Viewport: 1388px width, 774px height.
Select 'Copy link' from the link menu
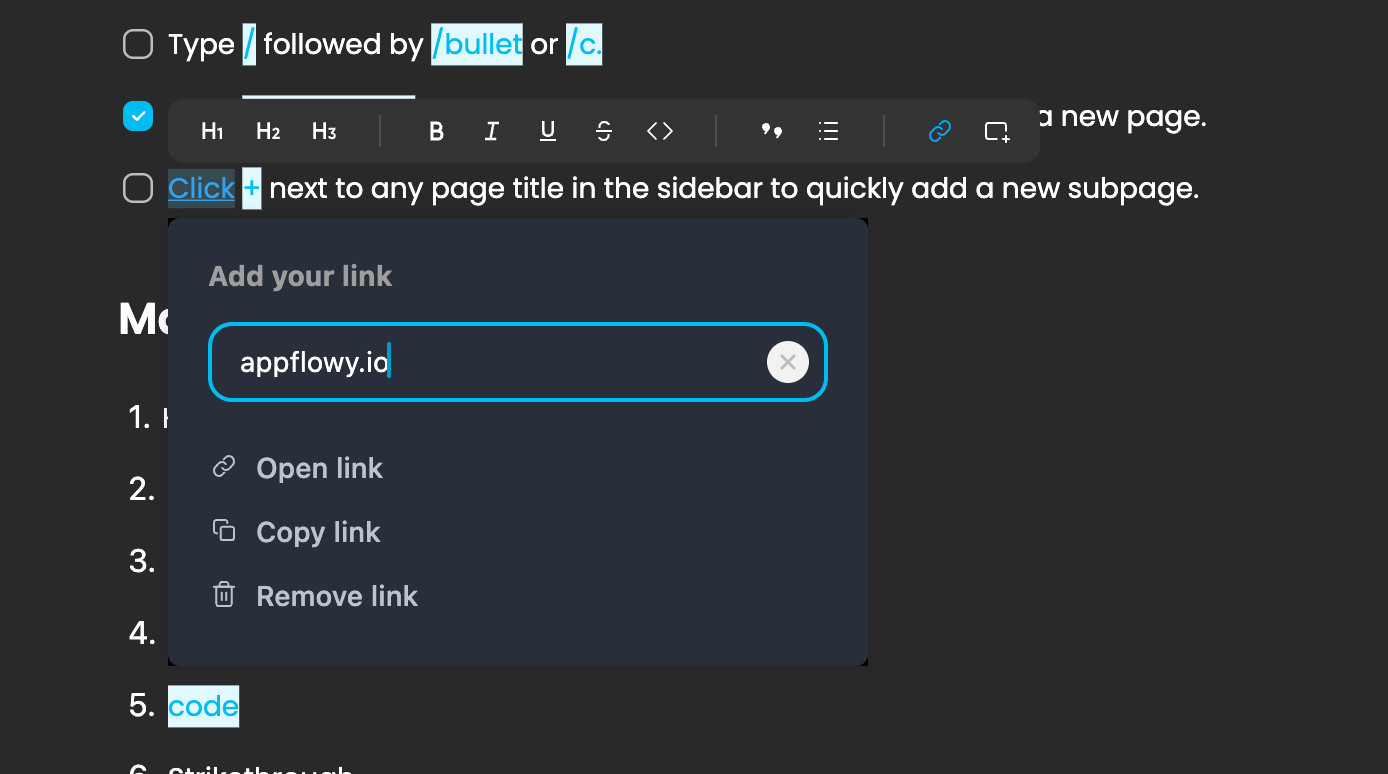318,532
